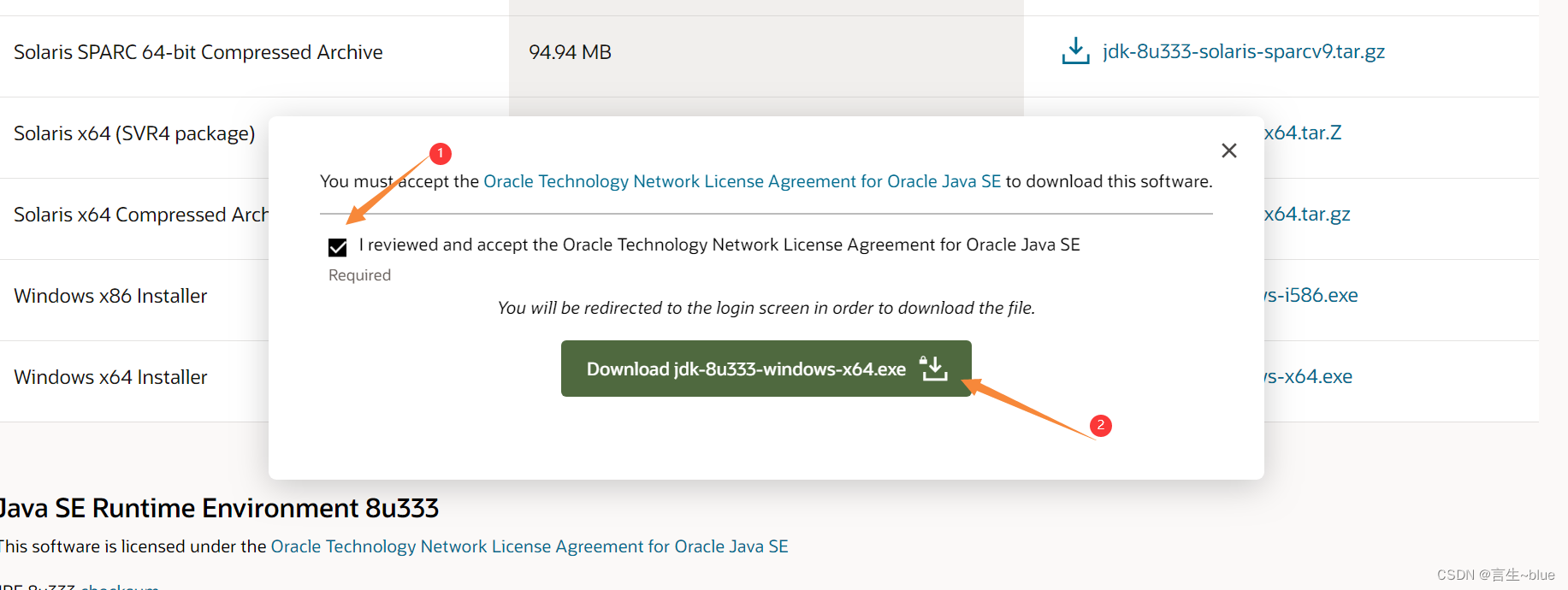
Task: Click the redirect notice text about login screen
Action: tap(766, 308)
